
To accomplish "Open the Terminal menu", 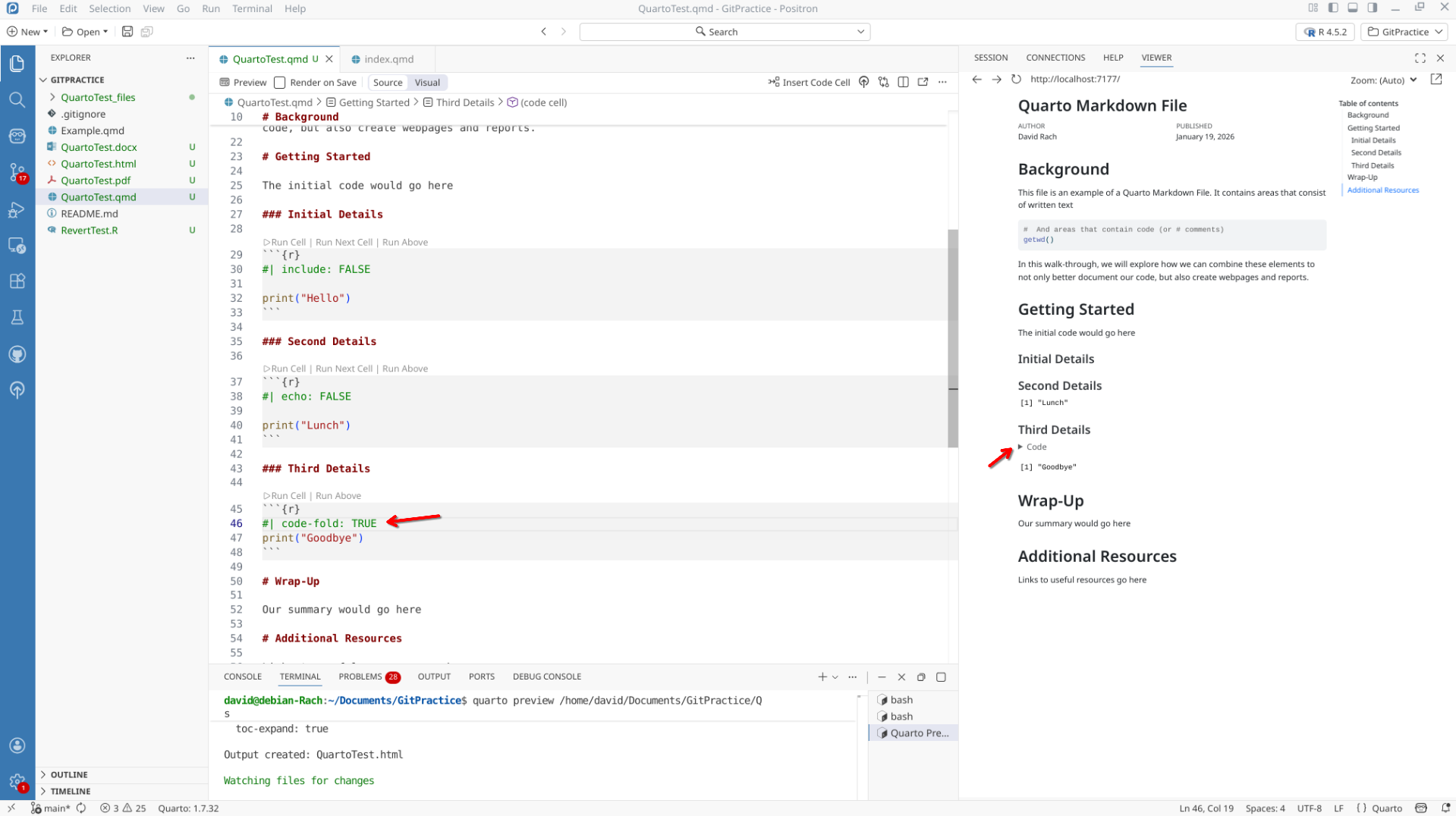I will [252, 8].
